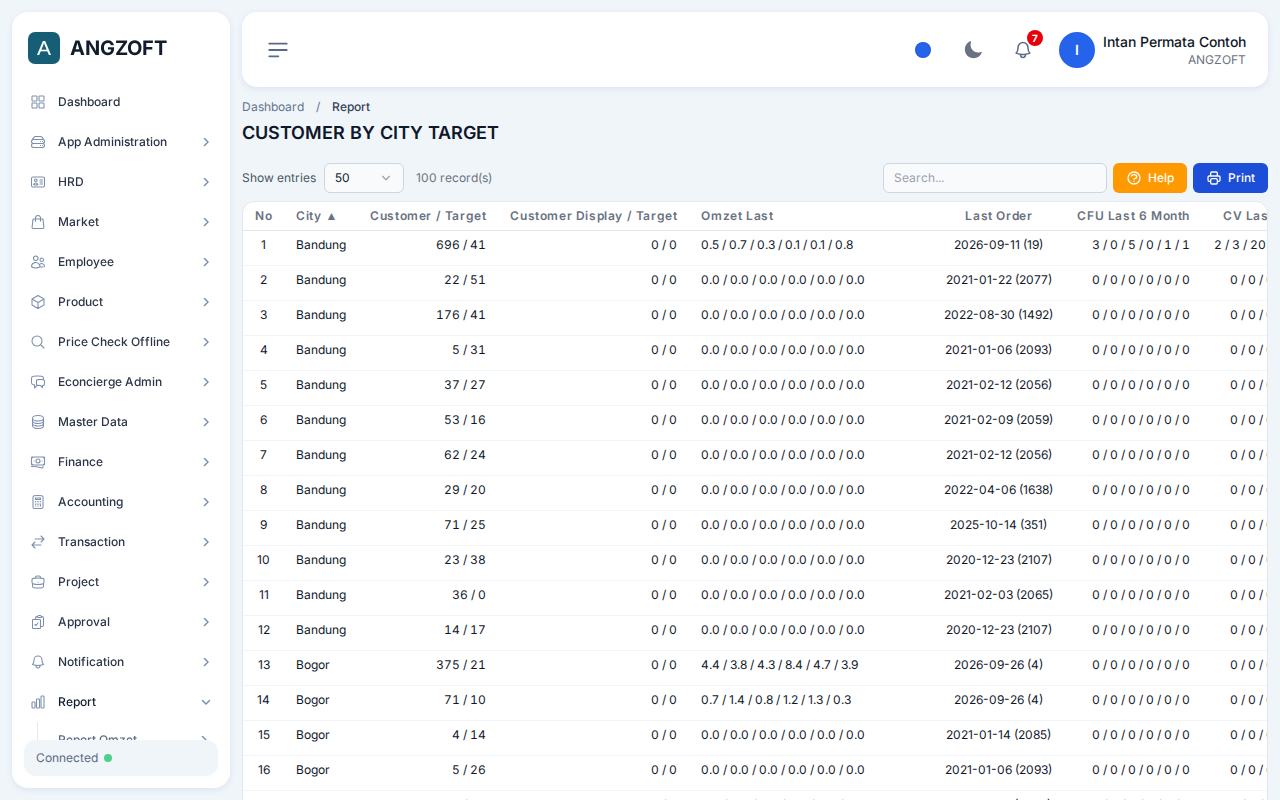Click the Product box icon
1280x800 pixels.
[38, 302]
